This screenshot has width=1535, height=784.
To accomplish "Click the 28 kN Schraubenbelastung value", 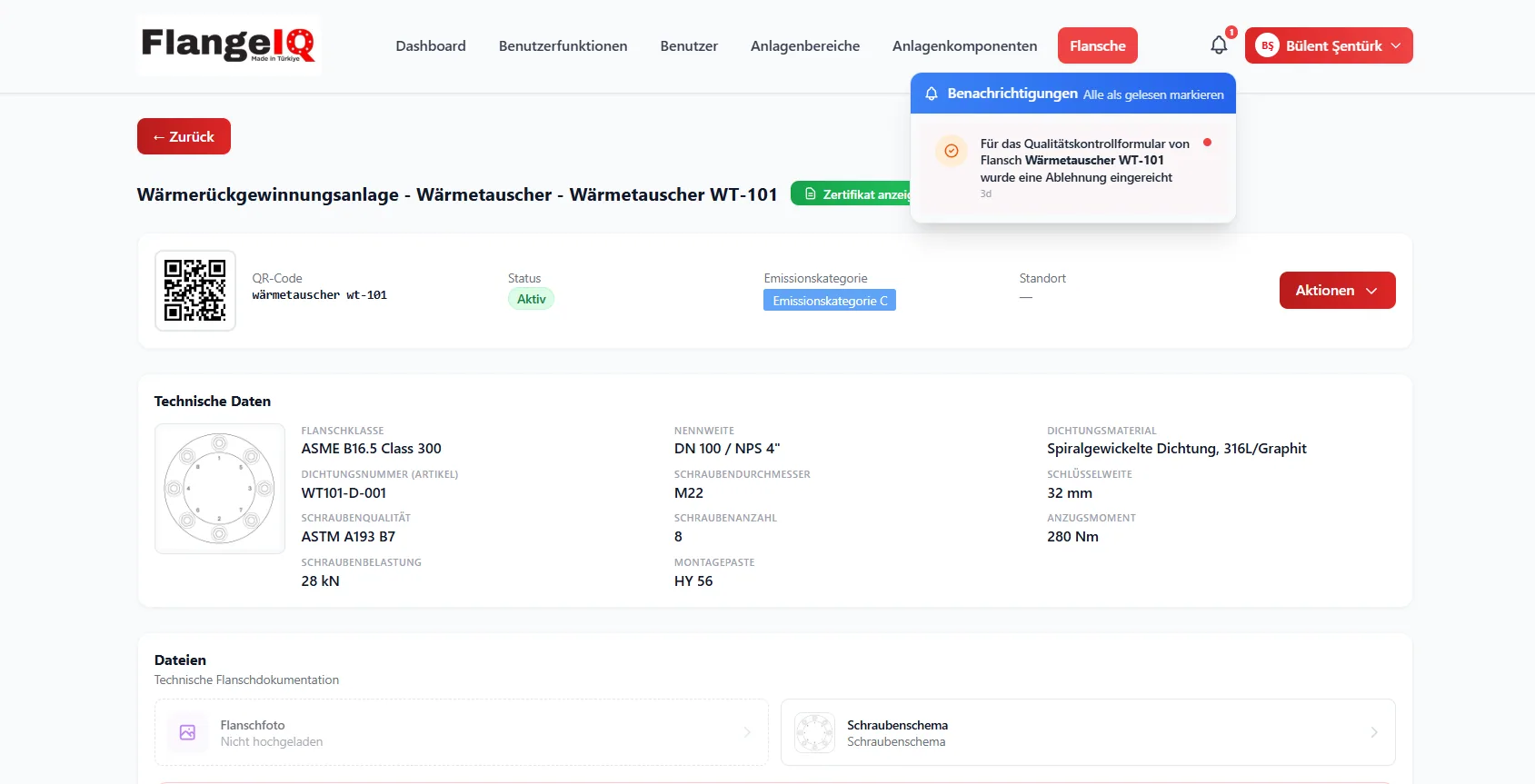I will pyautogui.click(x=321, y=581).
